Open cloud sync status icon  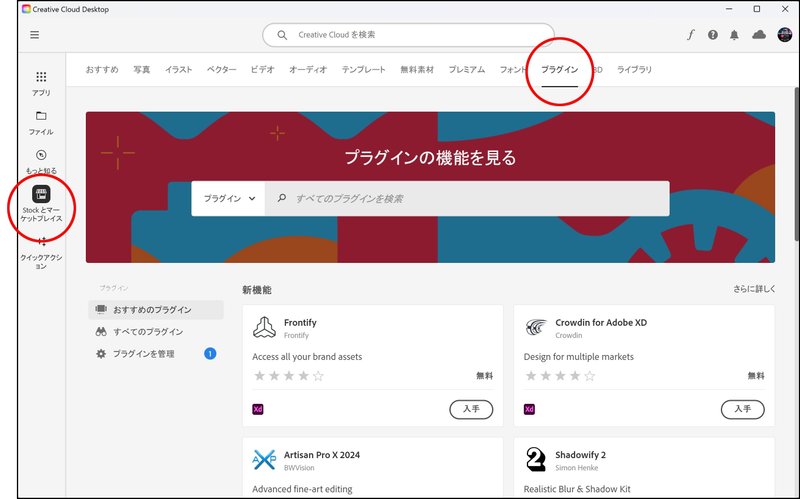tap(759, 35)
